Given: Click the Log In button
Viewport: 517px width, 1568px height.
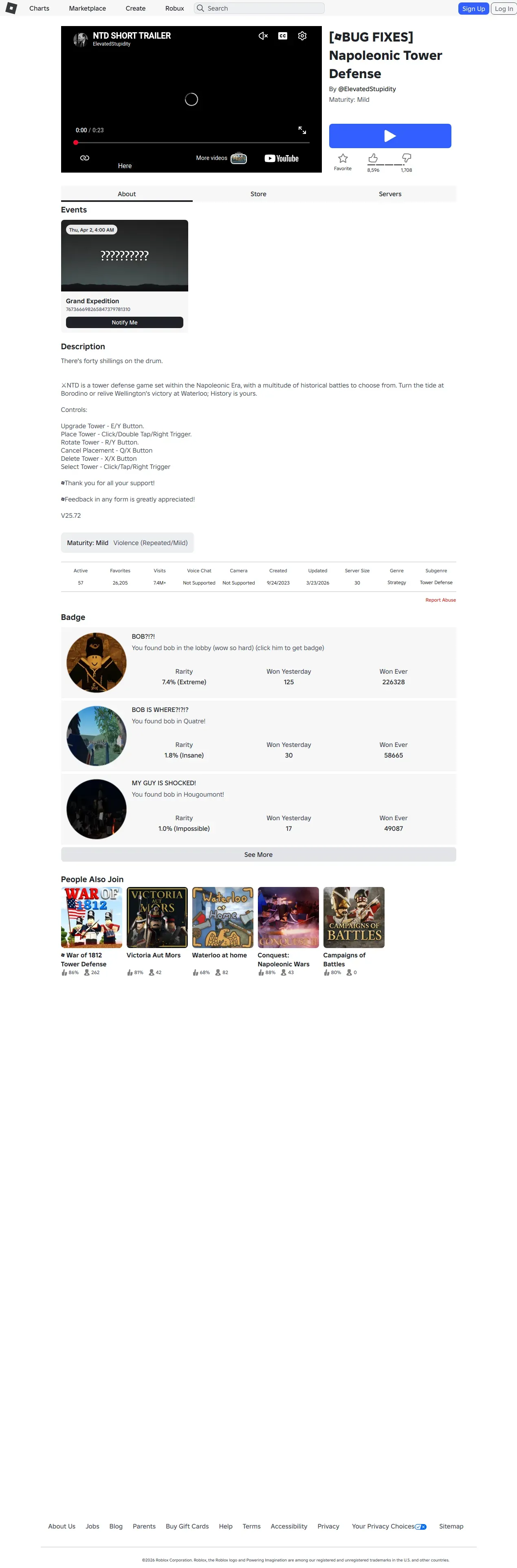Looking at the screenshot, I should [504, 9].
